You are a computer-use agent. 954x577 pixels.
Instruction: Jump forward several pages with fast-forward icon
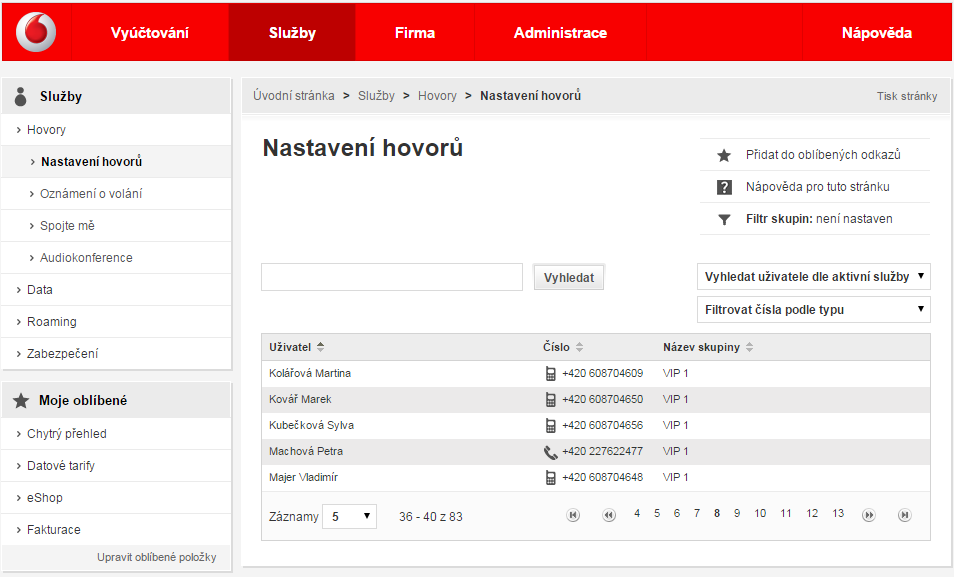pos(869,515)
